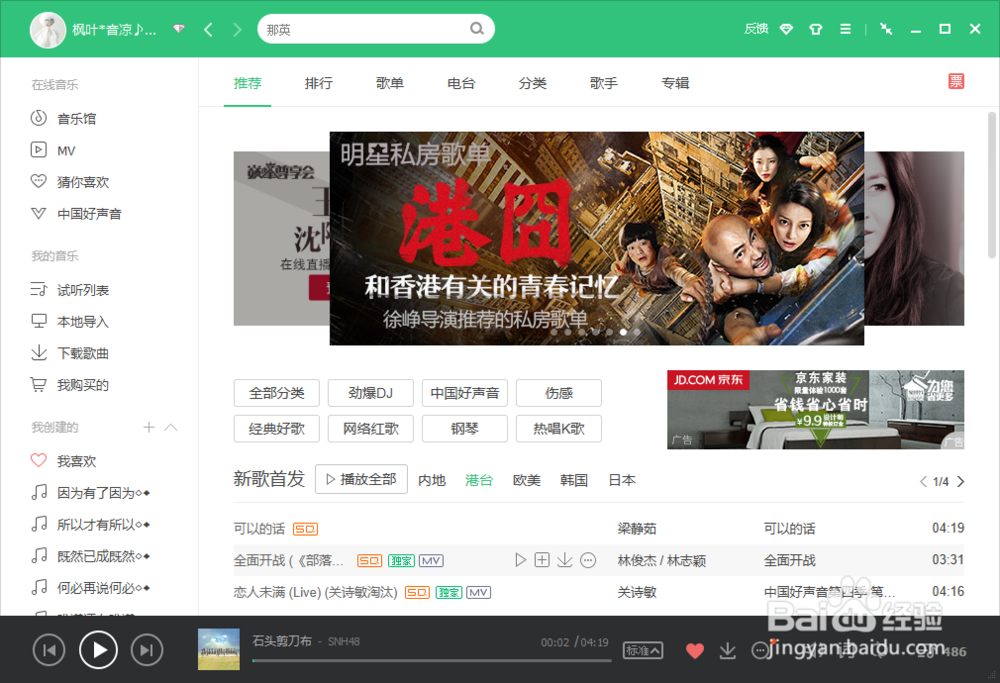
Task: Go forward with the right arrow
Action: (x=237, y=29)
